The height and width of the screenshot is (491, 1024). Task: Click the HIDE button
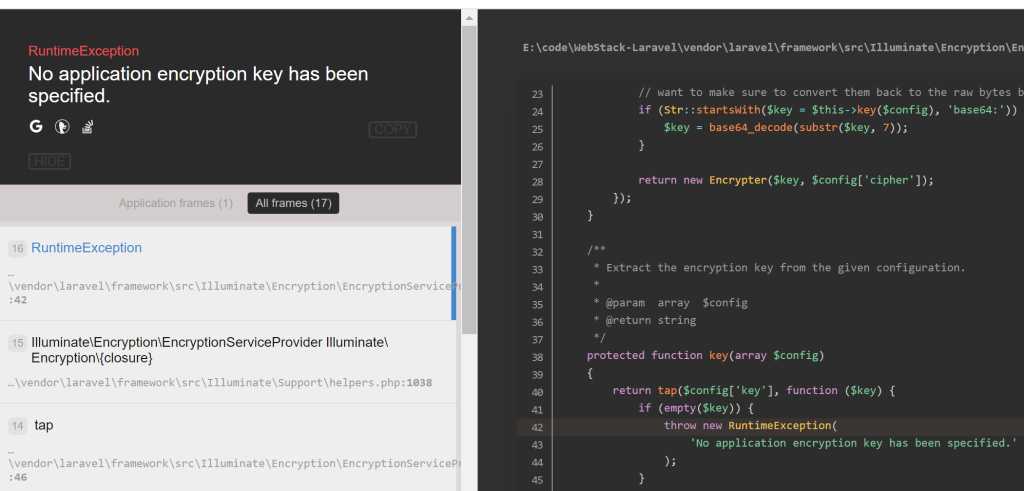(50, 161)
